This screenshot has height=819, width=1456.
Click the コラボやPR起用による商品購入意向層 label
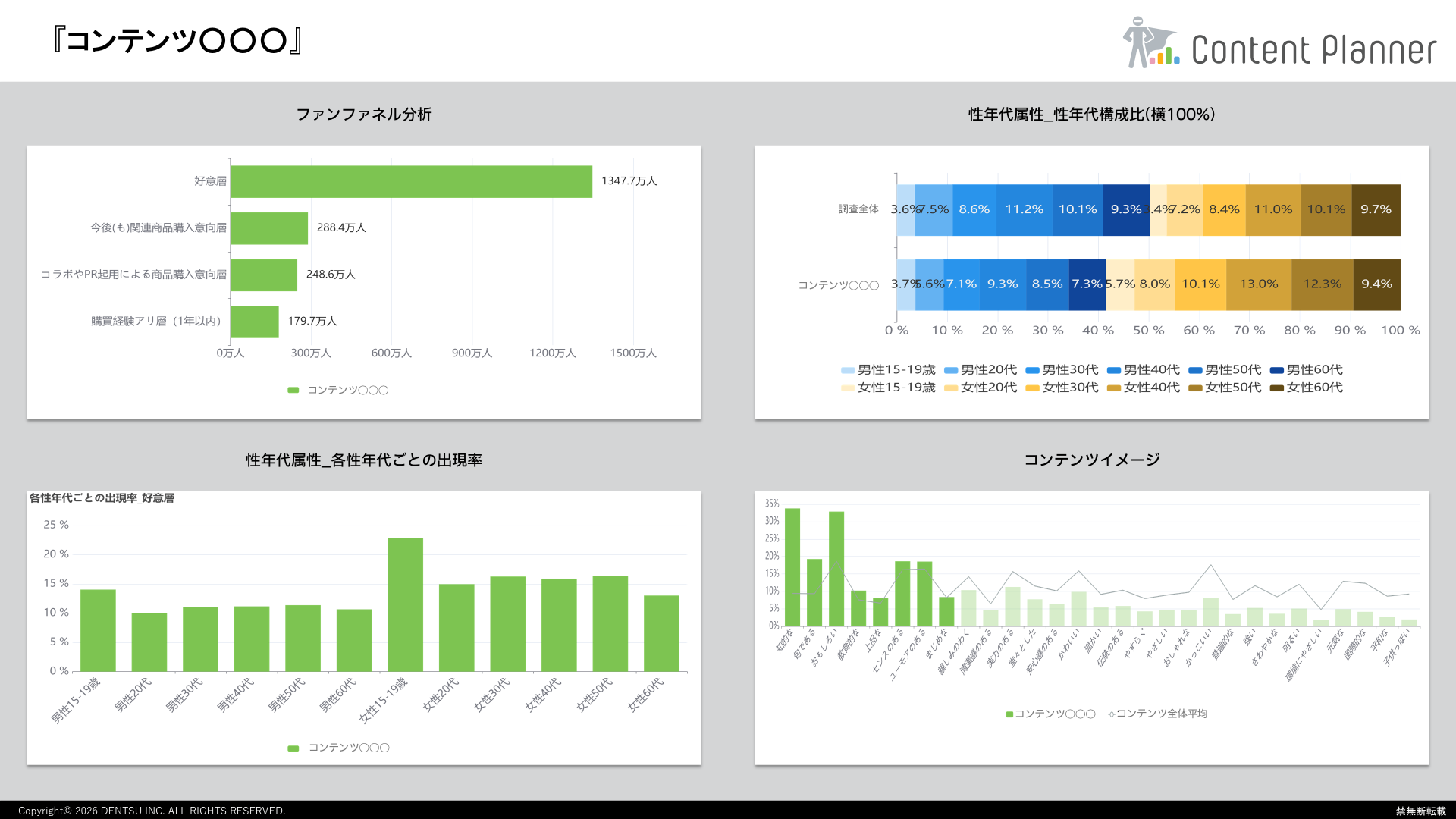click(134, 275)
